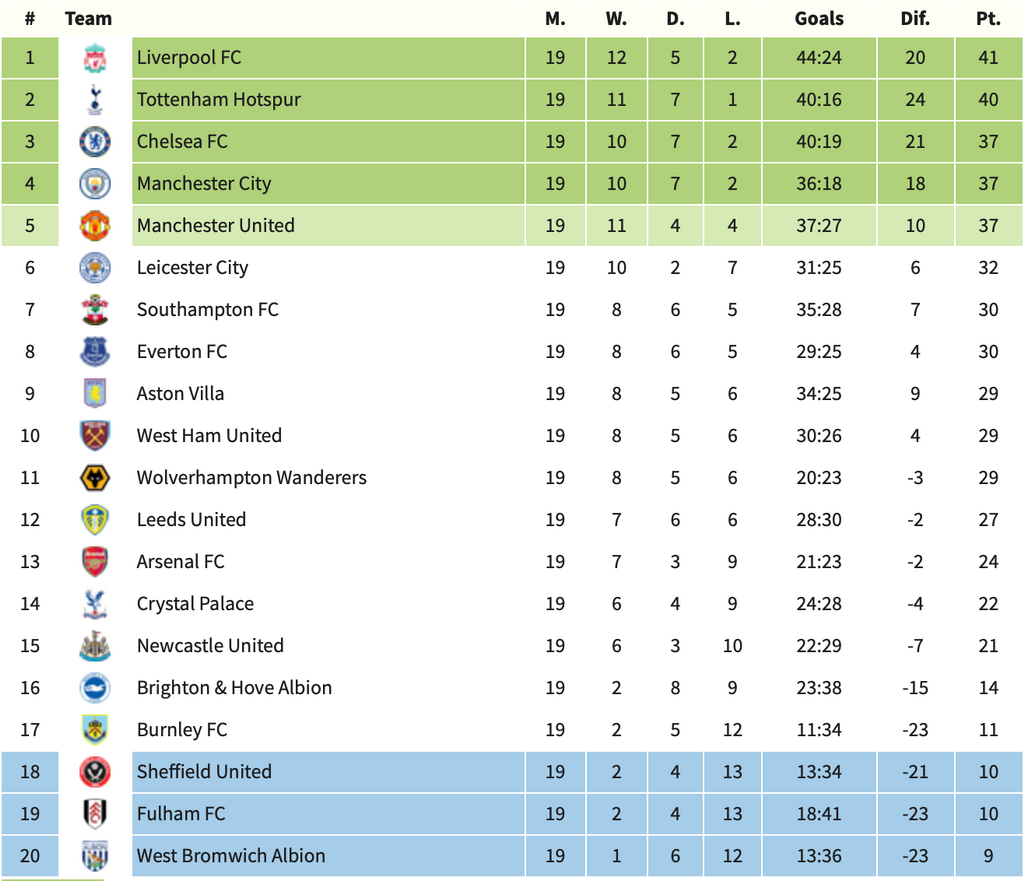The height and width of the screenshot is (881, 1024).
Task: Click the Team column header
Action: tap(88, 19)
